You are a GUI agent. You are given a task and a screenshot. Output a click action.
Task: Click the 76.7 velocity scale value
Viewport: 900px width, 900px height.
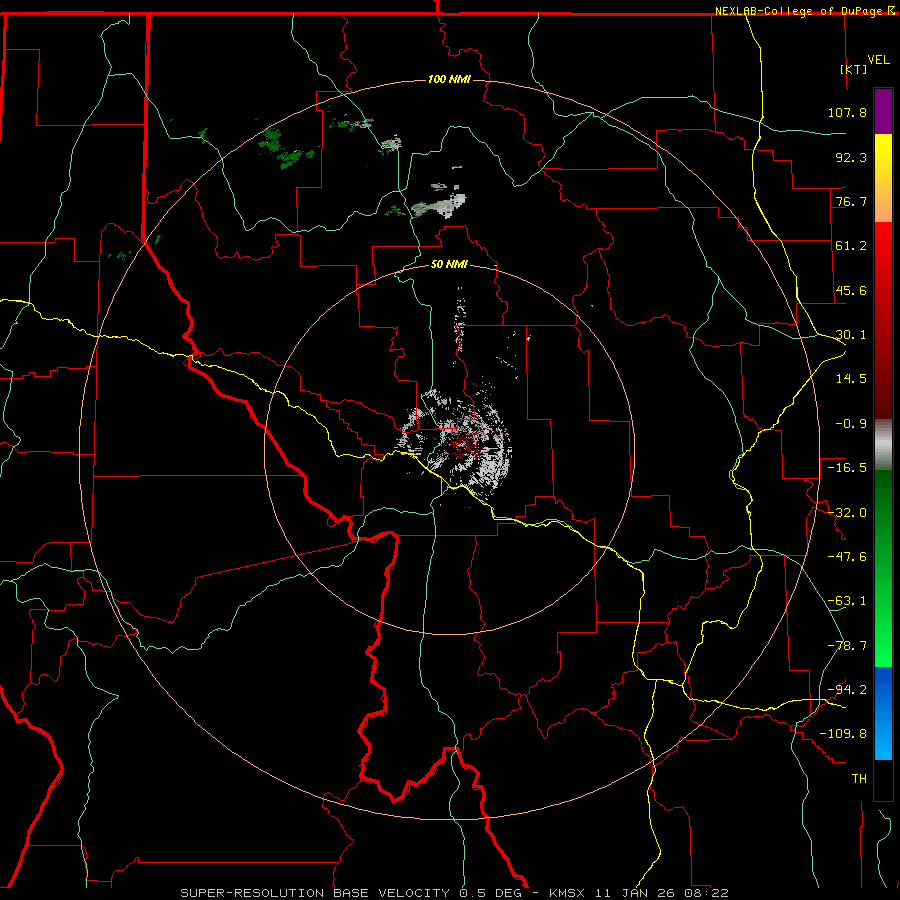point(851,201)
